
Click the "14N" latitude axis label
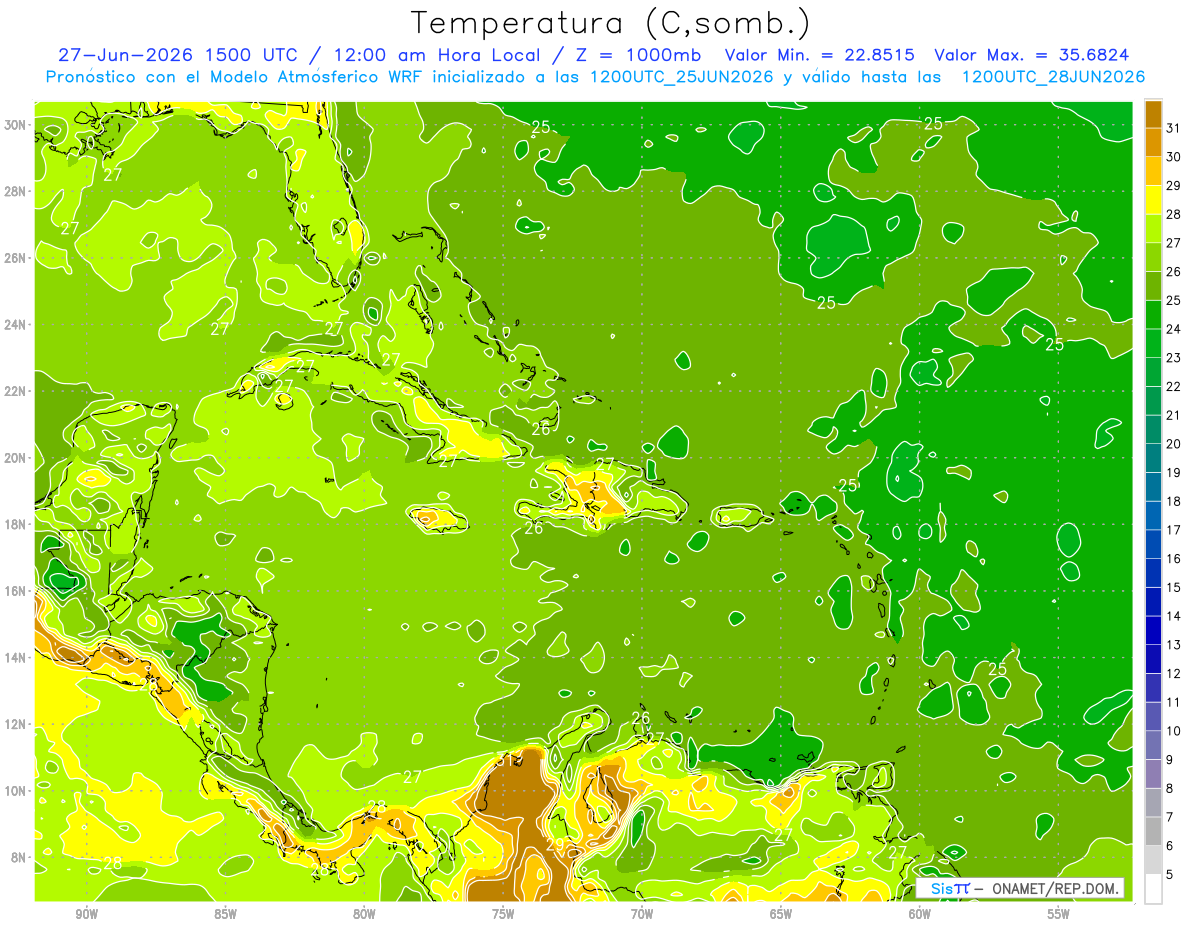pyautogui.click(x=17, y=657)
